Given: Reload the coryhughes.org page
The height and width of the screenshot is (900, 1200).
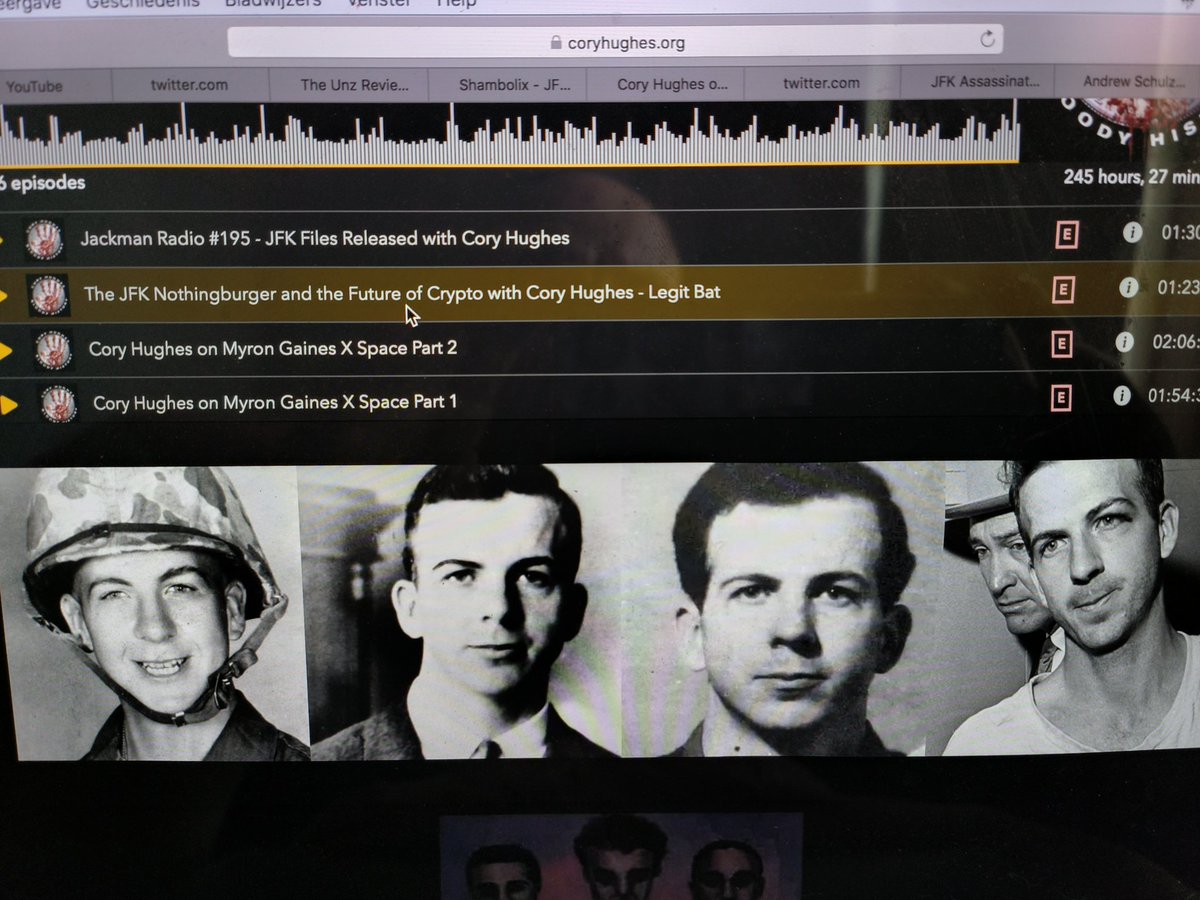Looking at the screenshot, I should pyautogui.click(x=989, y=40).
